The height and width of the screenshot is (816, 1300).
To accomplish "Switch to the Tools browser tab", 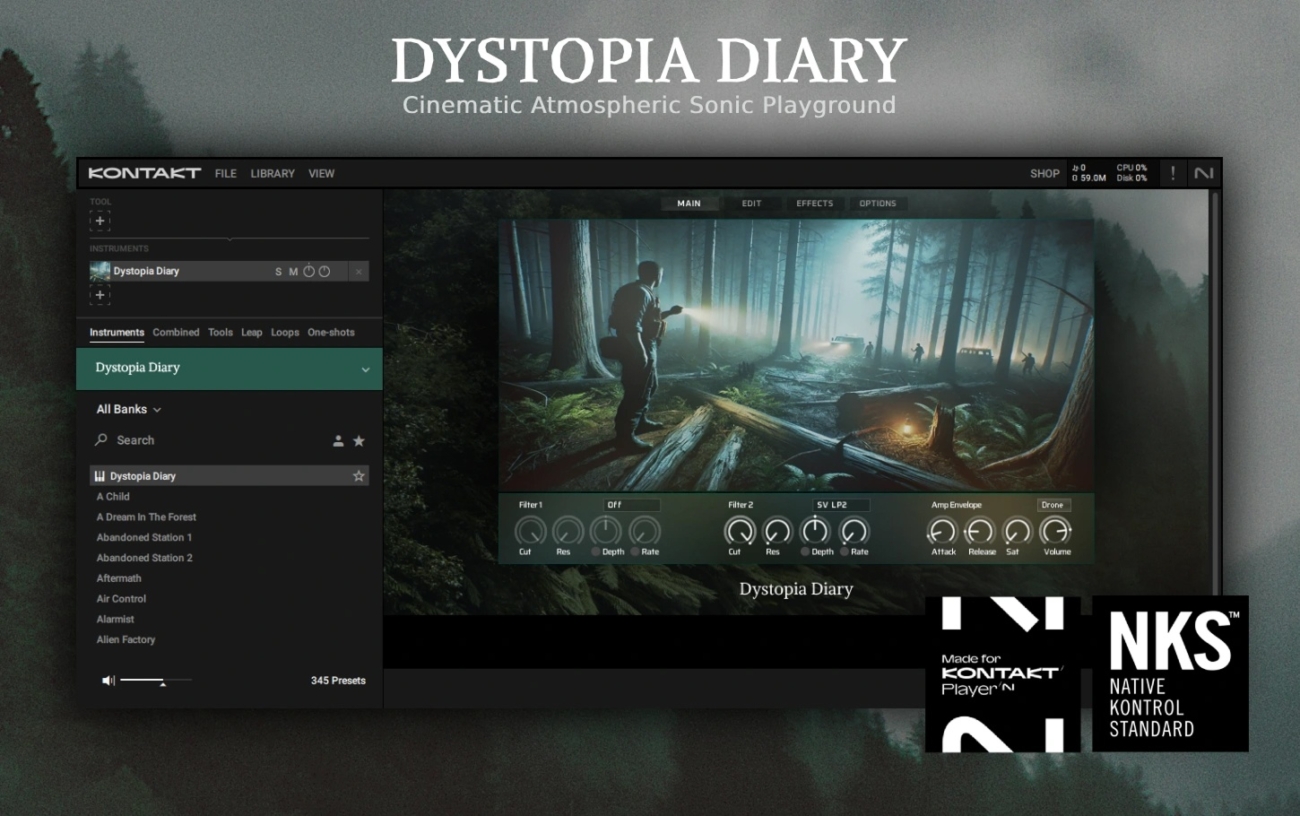I will coord(220,333).
